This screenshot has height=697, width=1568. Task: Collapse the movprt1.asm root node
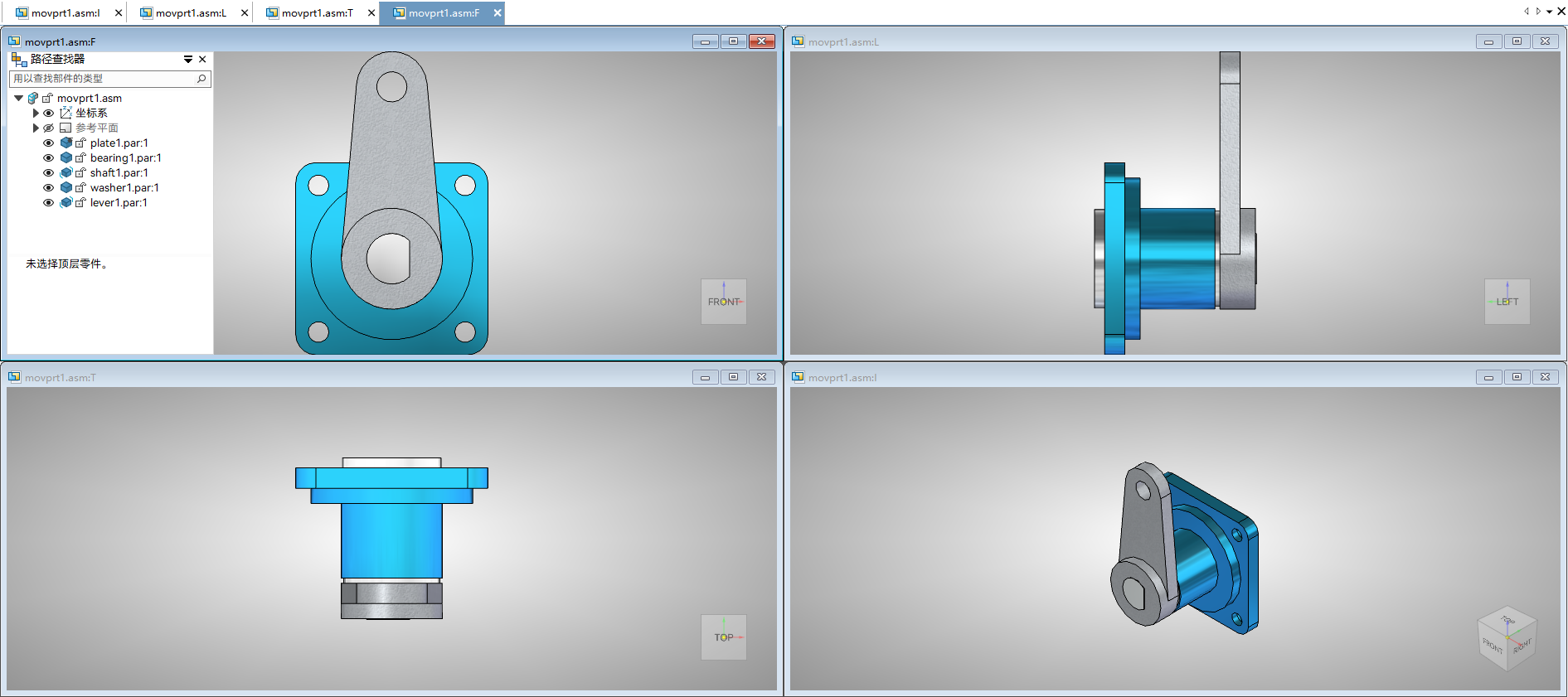[18, 98]
